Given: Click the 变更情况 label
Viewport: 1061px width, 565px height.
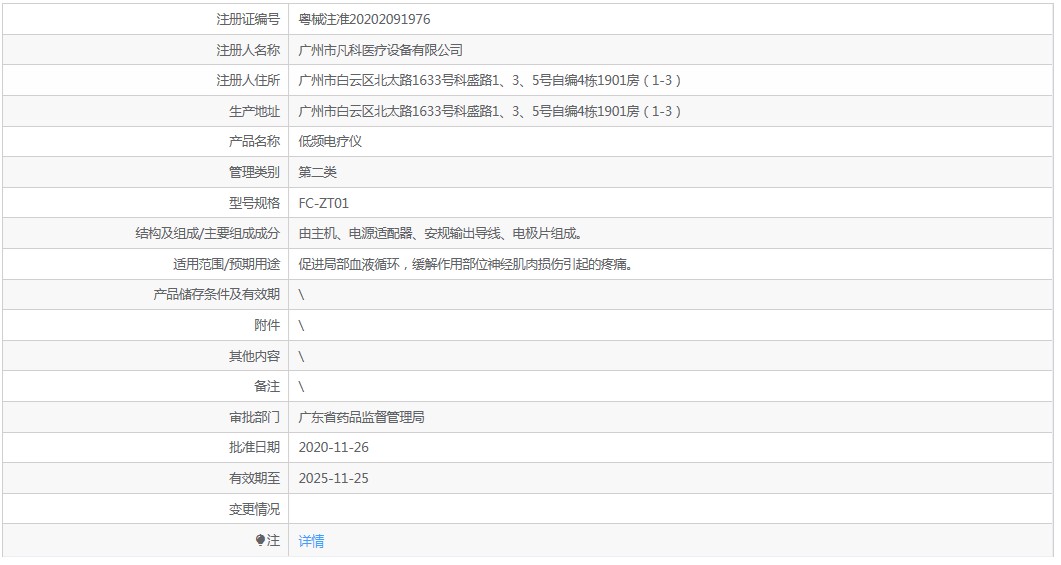Looking at the screenshot, I should 254,509.
